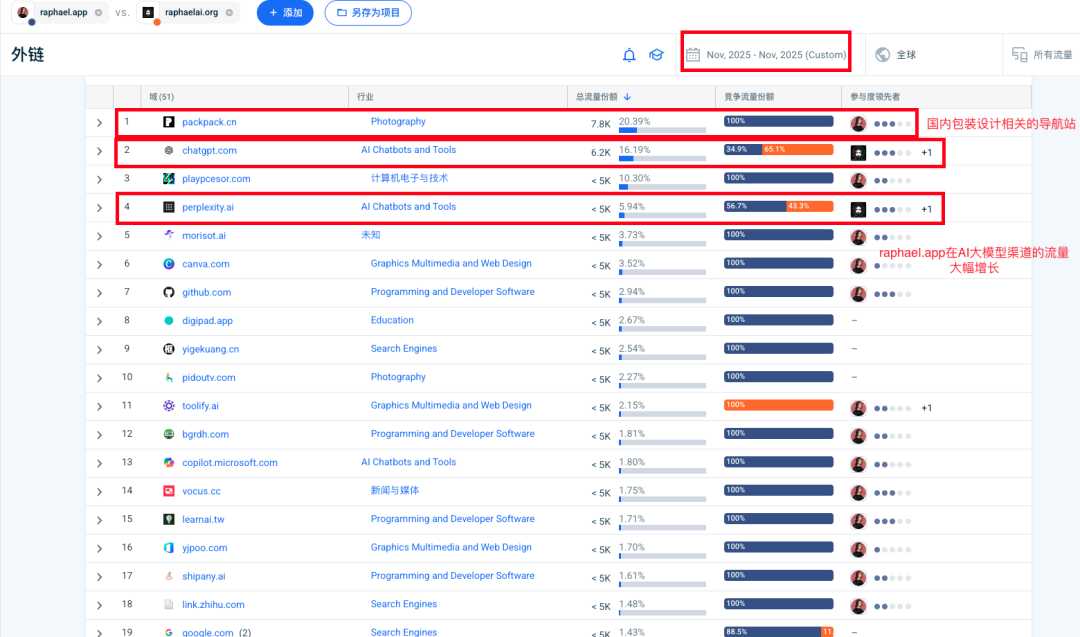Click the learnai.tw favicon
Viewport: 1080px width, 637px height.
click(x=169, y=519)
